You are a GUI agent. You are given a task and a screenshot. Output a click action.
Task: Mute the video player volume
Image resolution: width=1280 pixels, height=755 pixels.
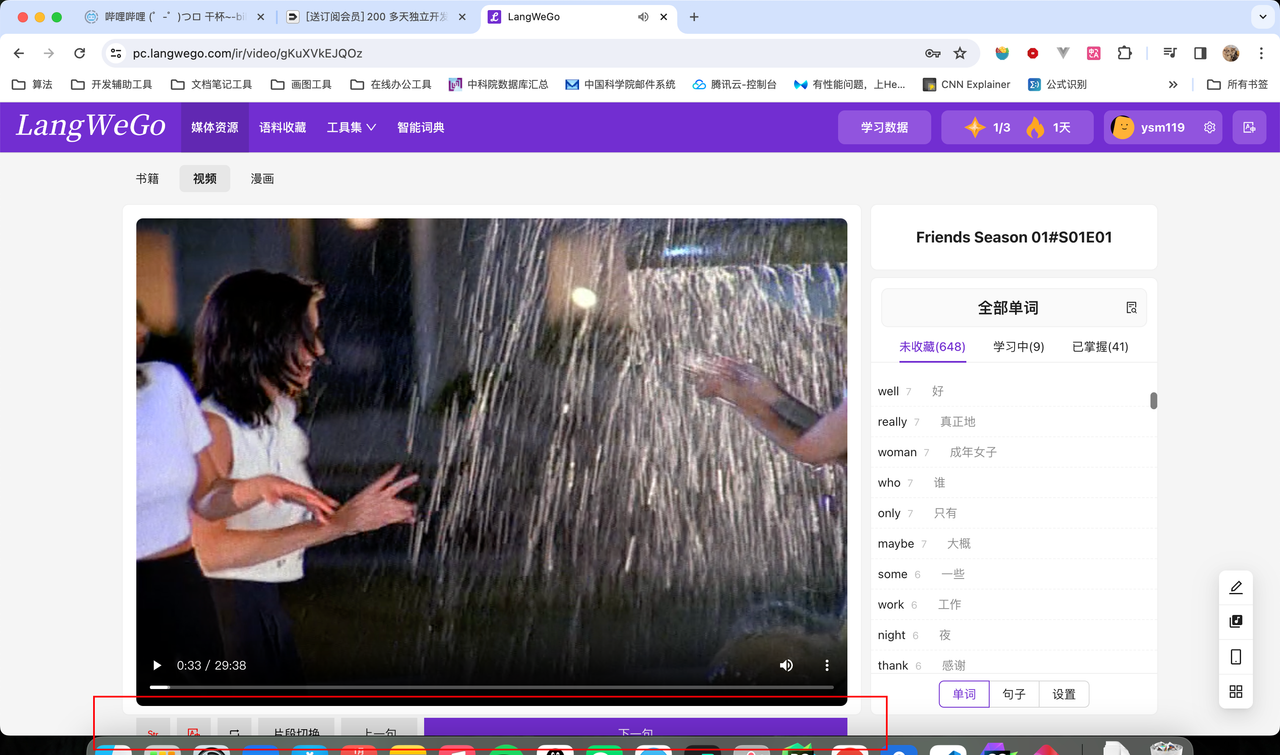pos(786,665)
